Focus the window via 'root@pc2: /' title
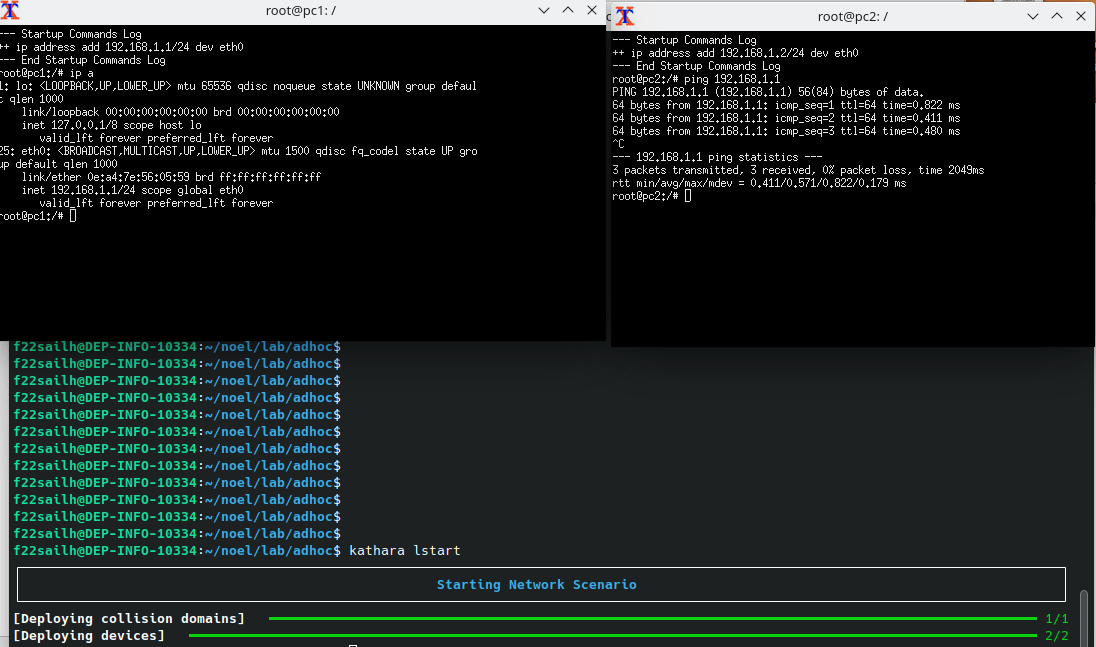This screenshot has width=1096, height=647. tap(852, 16)
